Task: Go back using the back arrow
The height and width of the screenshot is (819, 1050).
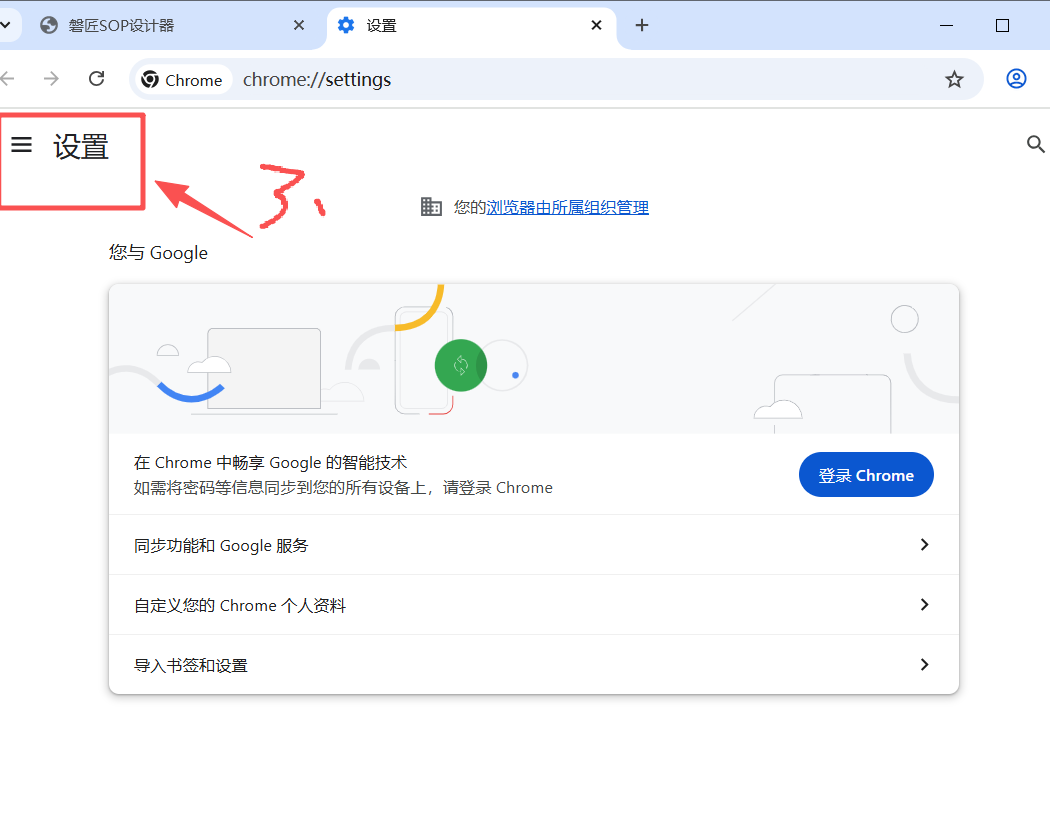Action: point(7,79)
